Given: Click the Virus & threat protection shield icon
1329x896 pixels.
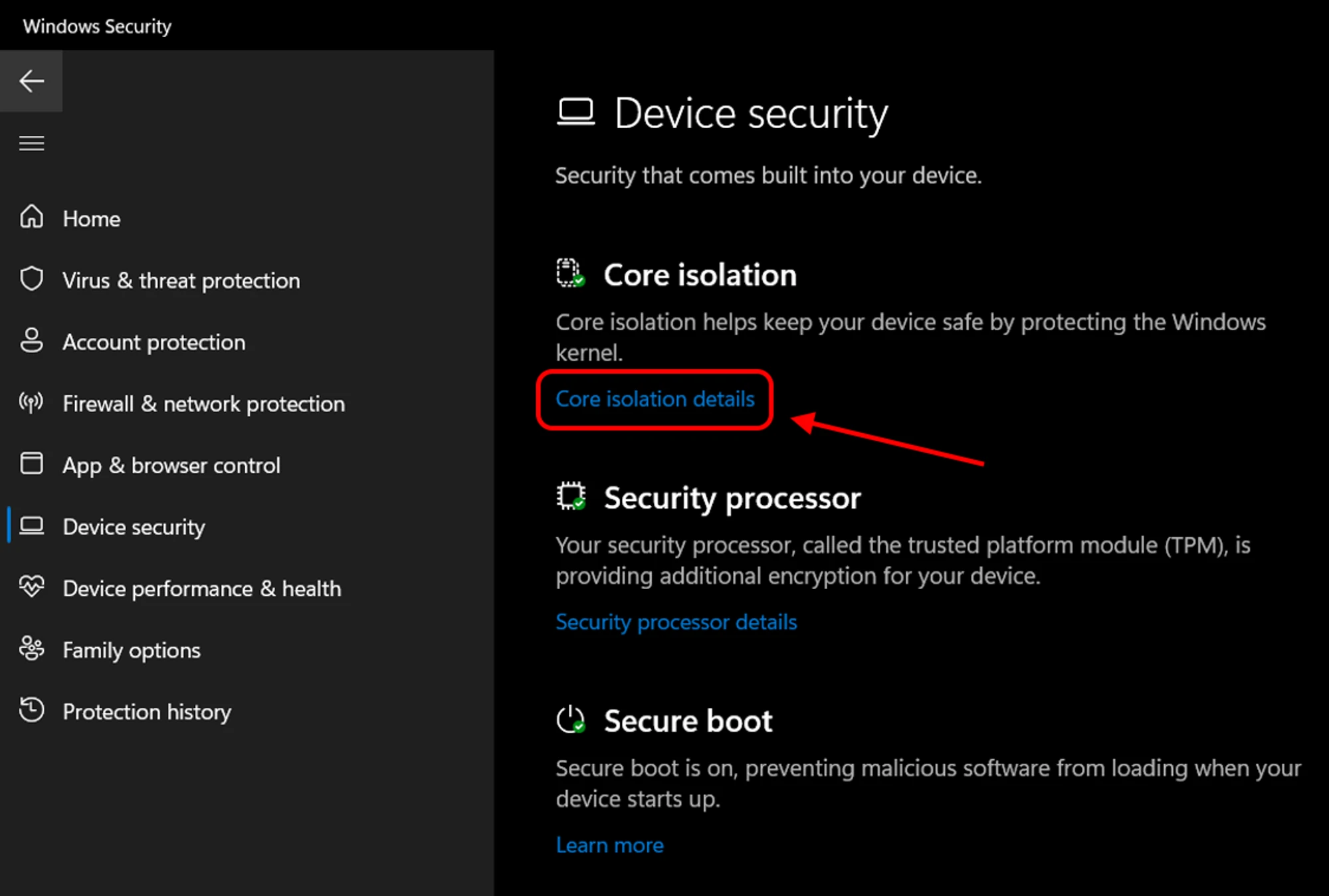Looking at the screenshot, I should point(31,279).
